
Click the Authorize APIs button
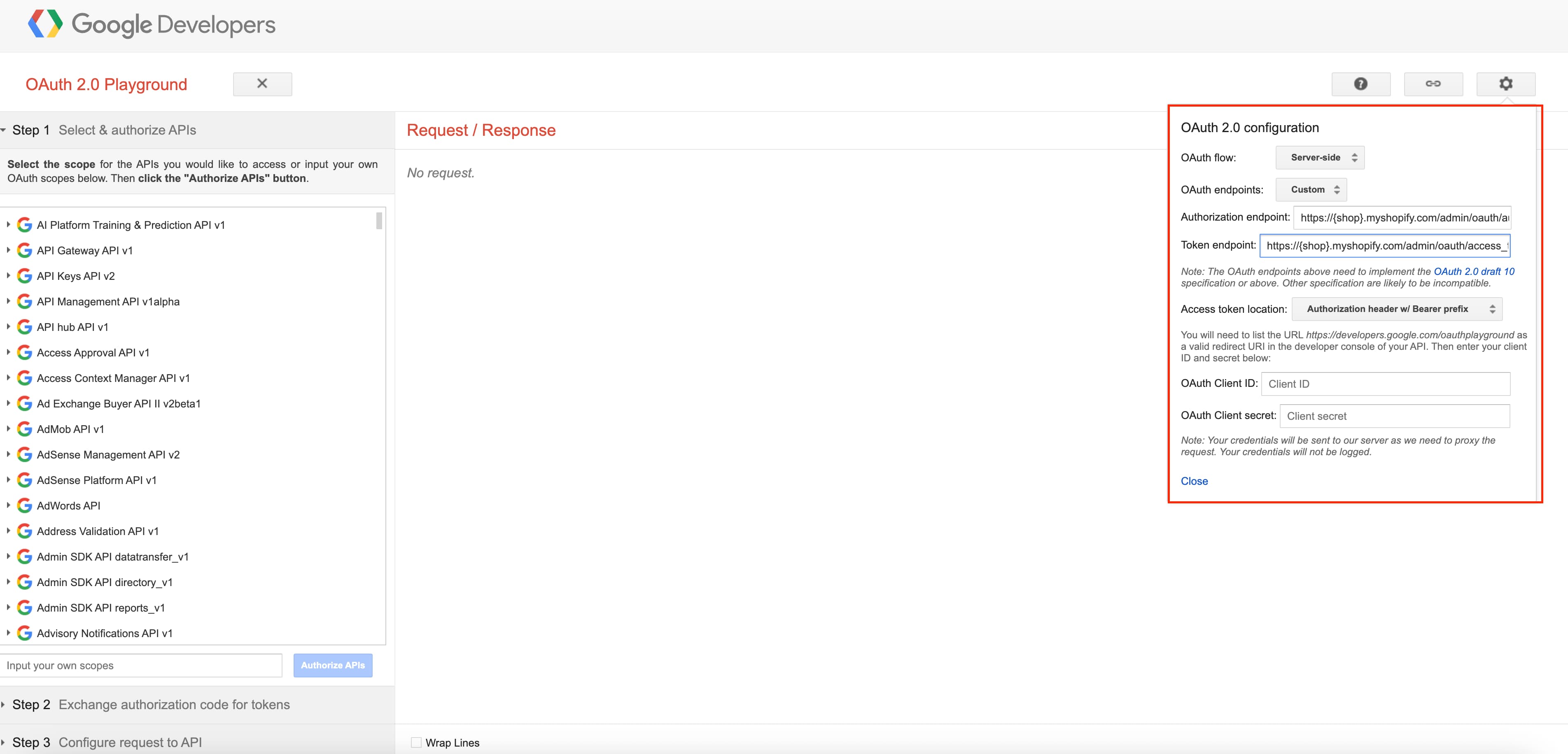coord(333,665)
